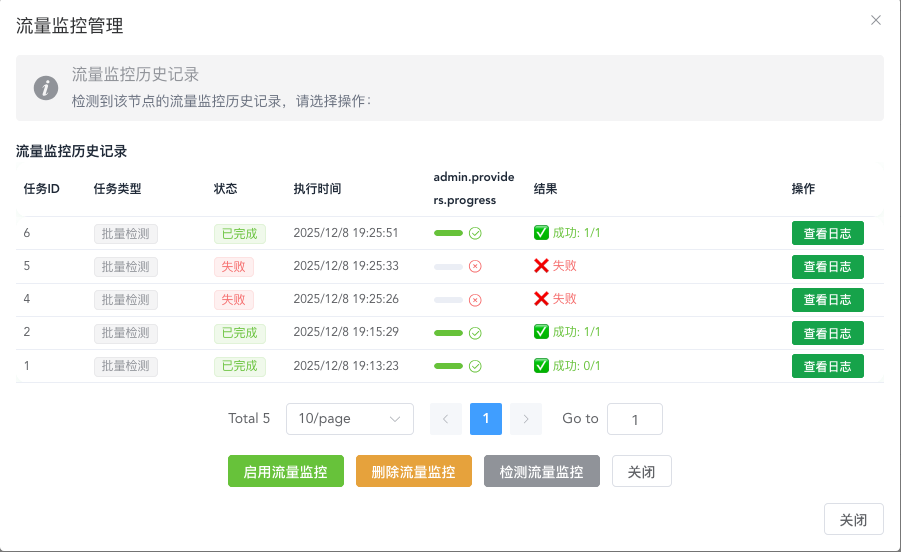
Task: Click green checkmark result icon for task 2
Action: click(x=542, y=332)
